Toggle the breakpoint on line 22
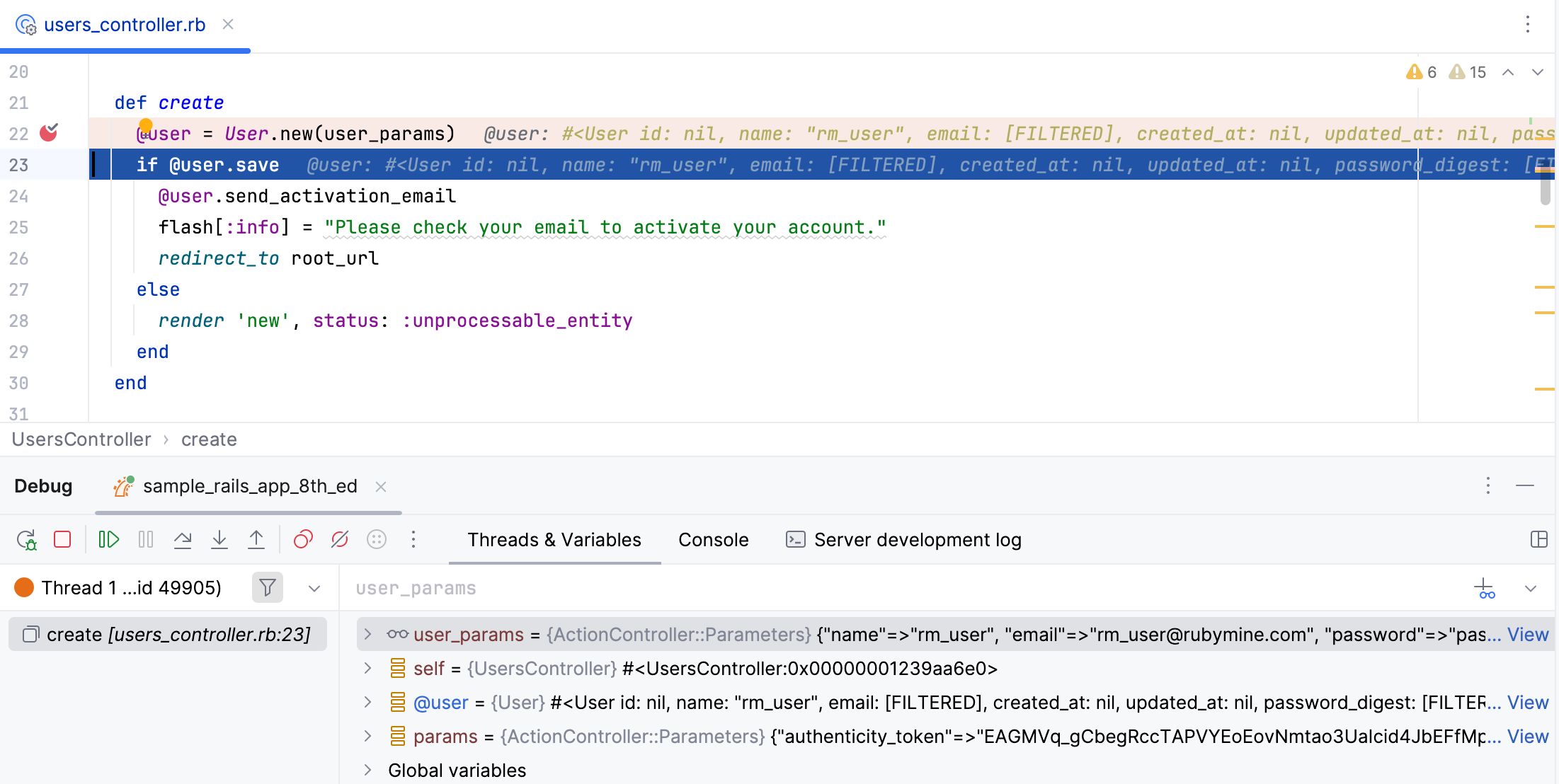The width and height of the screenshot is (1559, 784). [x=48, y=133]
